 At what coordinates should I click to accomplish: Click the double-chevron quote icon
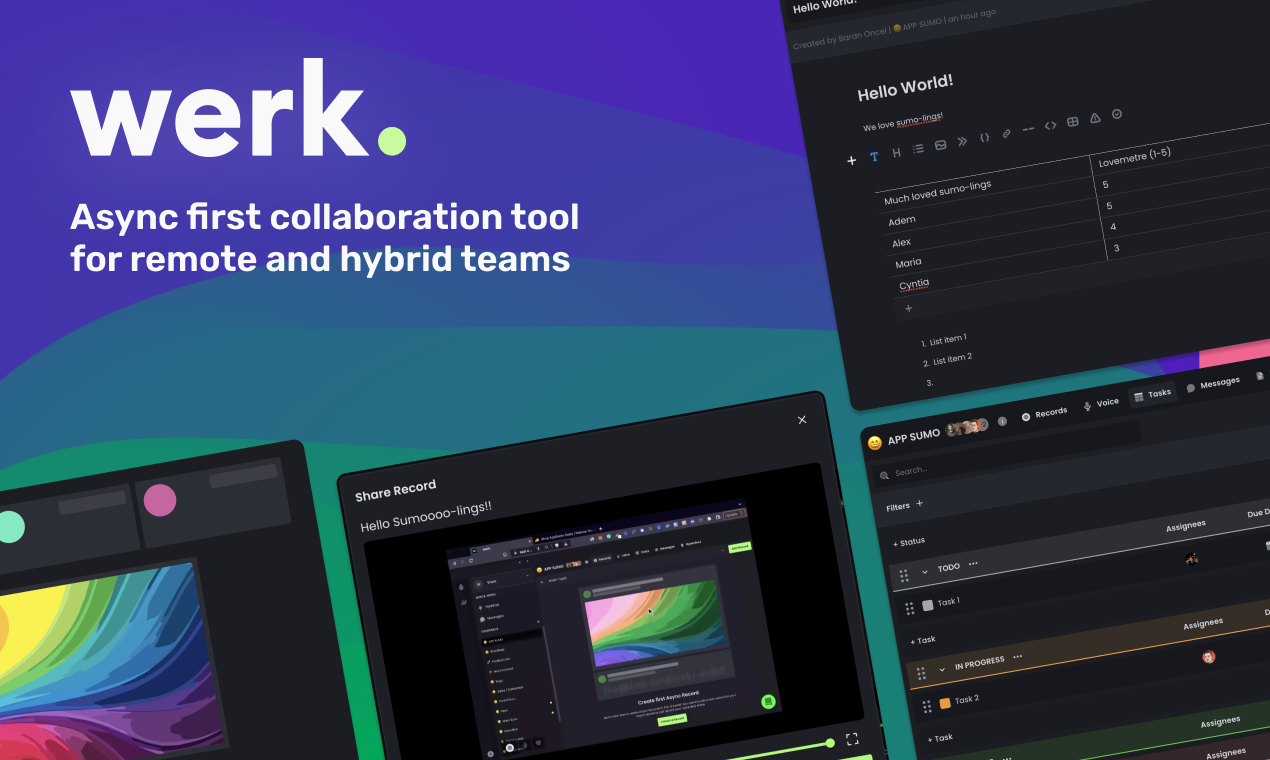tap(962, 141)
